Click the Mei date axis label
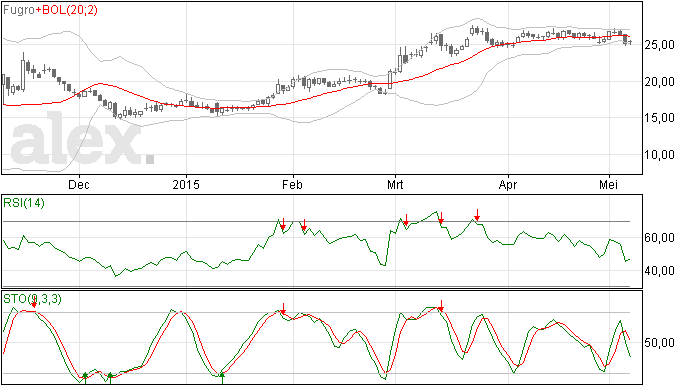Screen dimensions: 690x387 609,185
